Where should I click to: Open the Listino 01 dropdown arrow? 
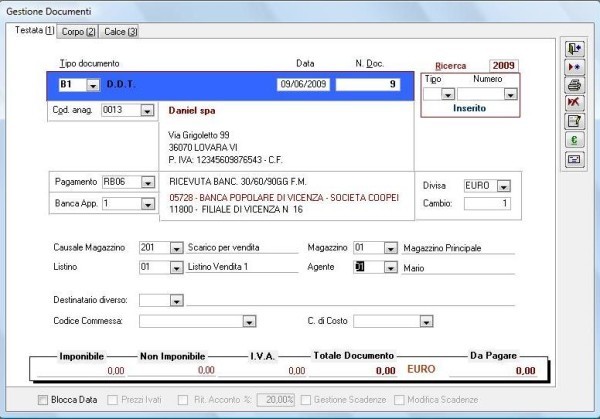[176, 267]
